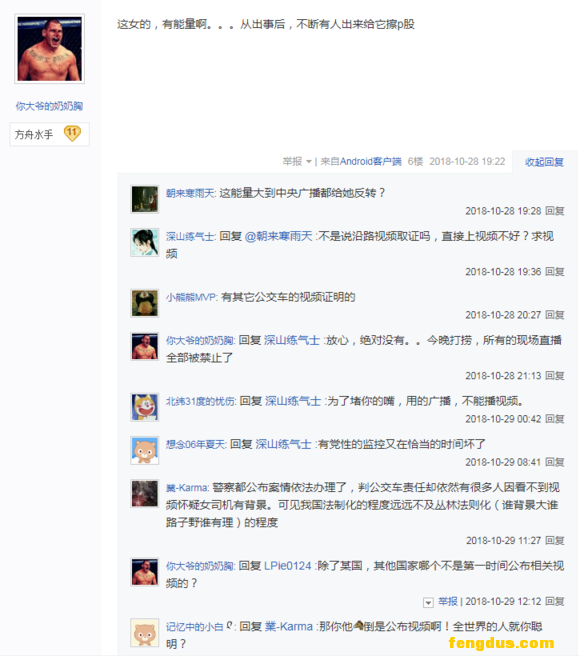Open the 举报 dropdown near 6楼
This screenshot has height=656, width=580.
pos(297,161)
